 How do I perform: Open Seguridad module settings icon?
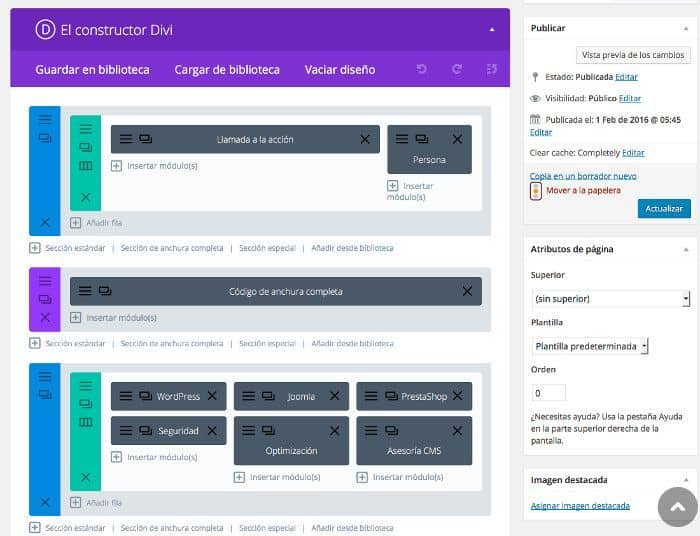126,431
